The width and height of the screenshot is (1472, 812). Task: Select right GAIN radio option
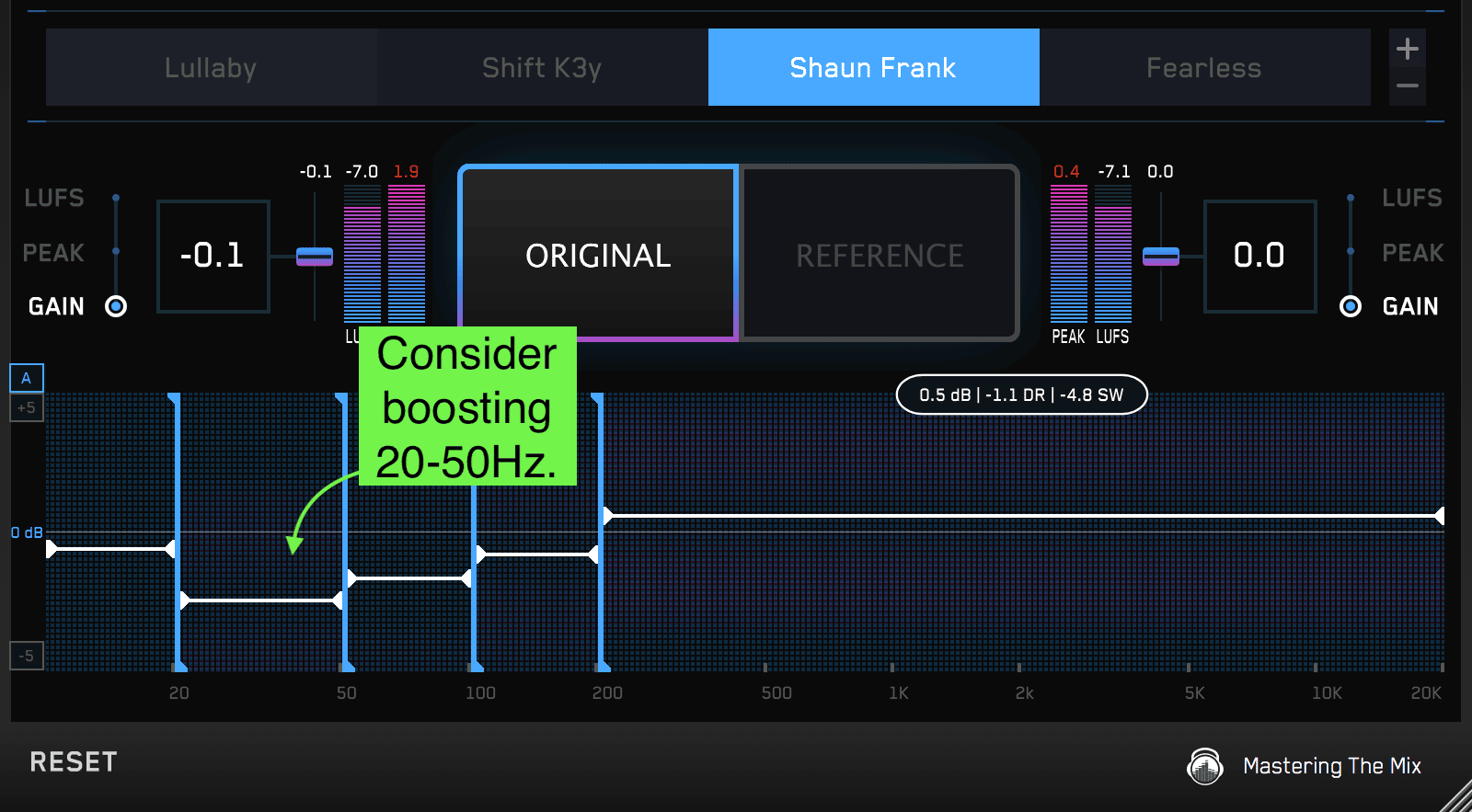[x=1350, y=306]
